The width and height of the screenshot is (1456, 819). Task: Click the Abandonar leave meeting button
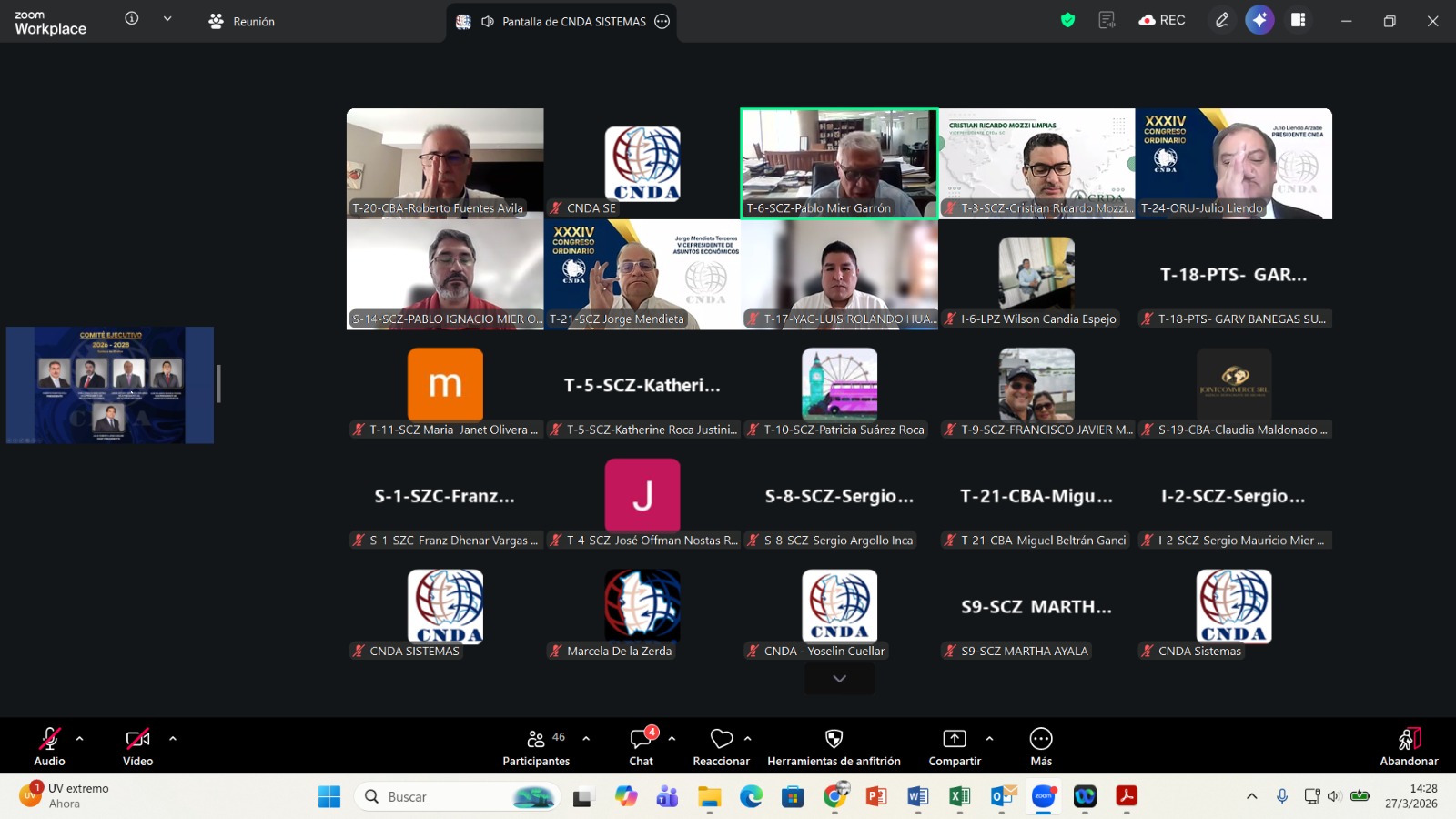click(x=1408, y=746)
